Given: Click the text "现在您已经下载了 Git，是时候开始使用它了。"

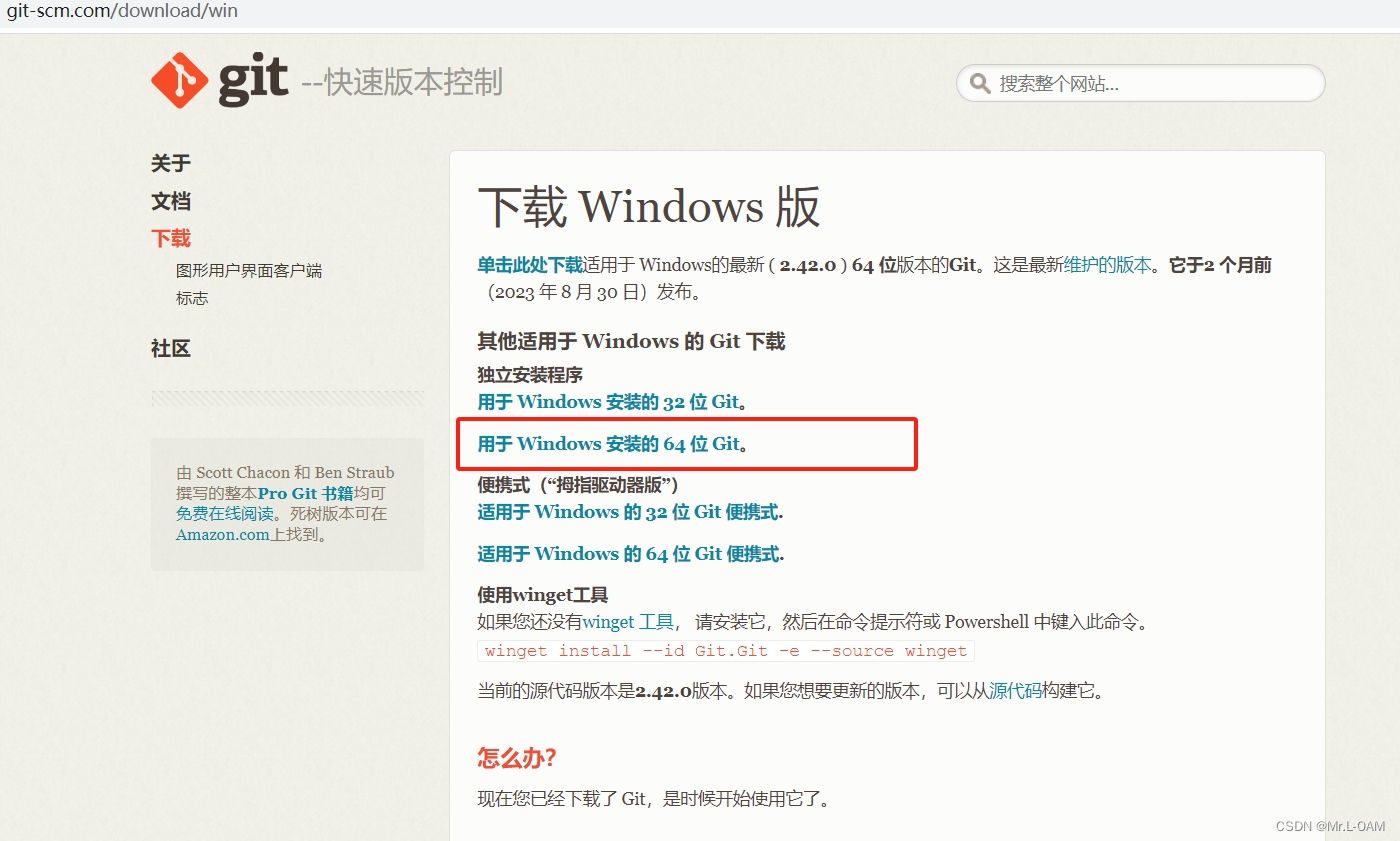Looking at the screenshot, I should [654, 799].
